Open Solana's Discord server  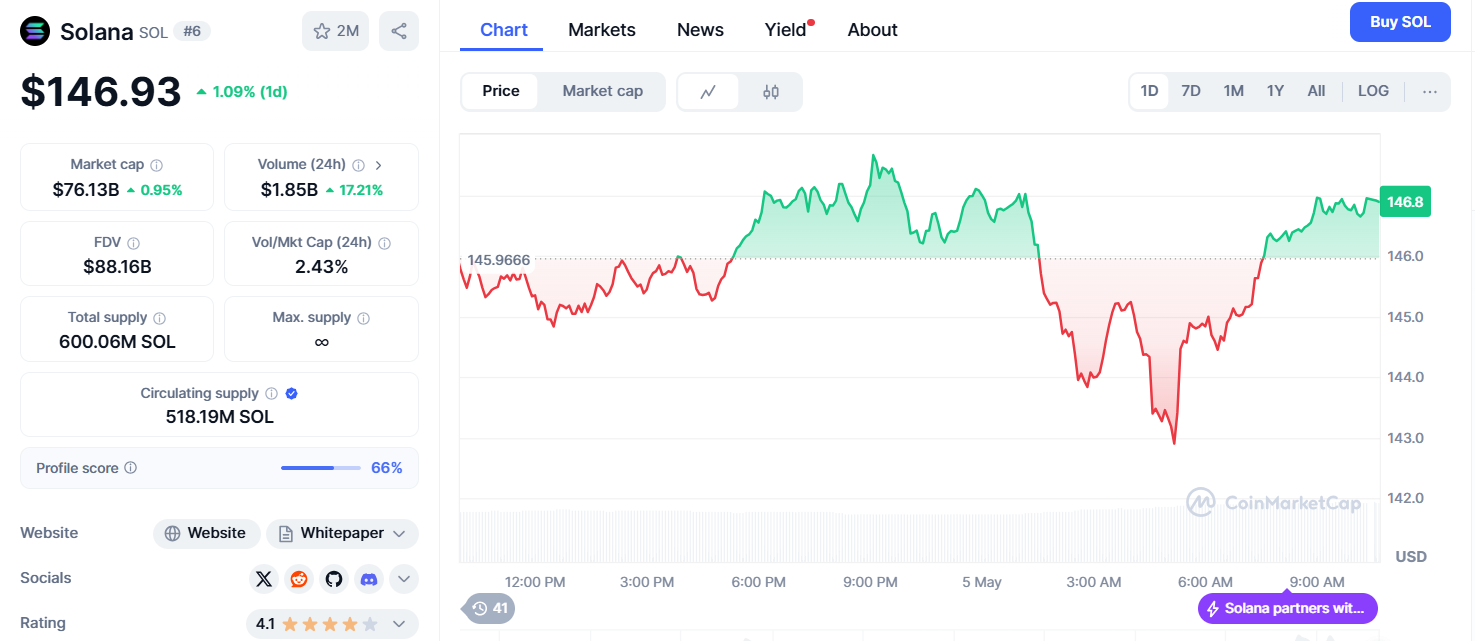click(x=369, y=579)
